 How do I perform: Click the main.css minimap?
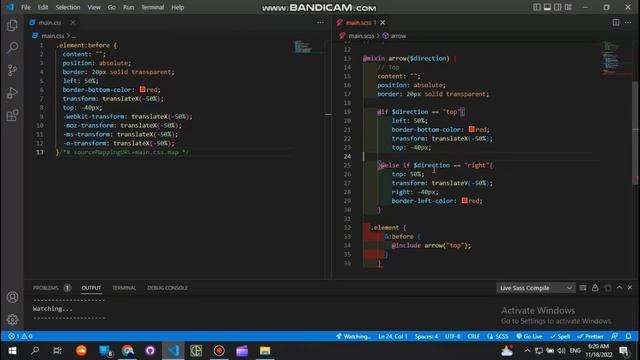[303, 47]
